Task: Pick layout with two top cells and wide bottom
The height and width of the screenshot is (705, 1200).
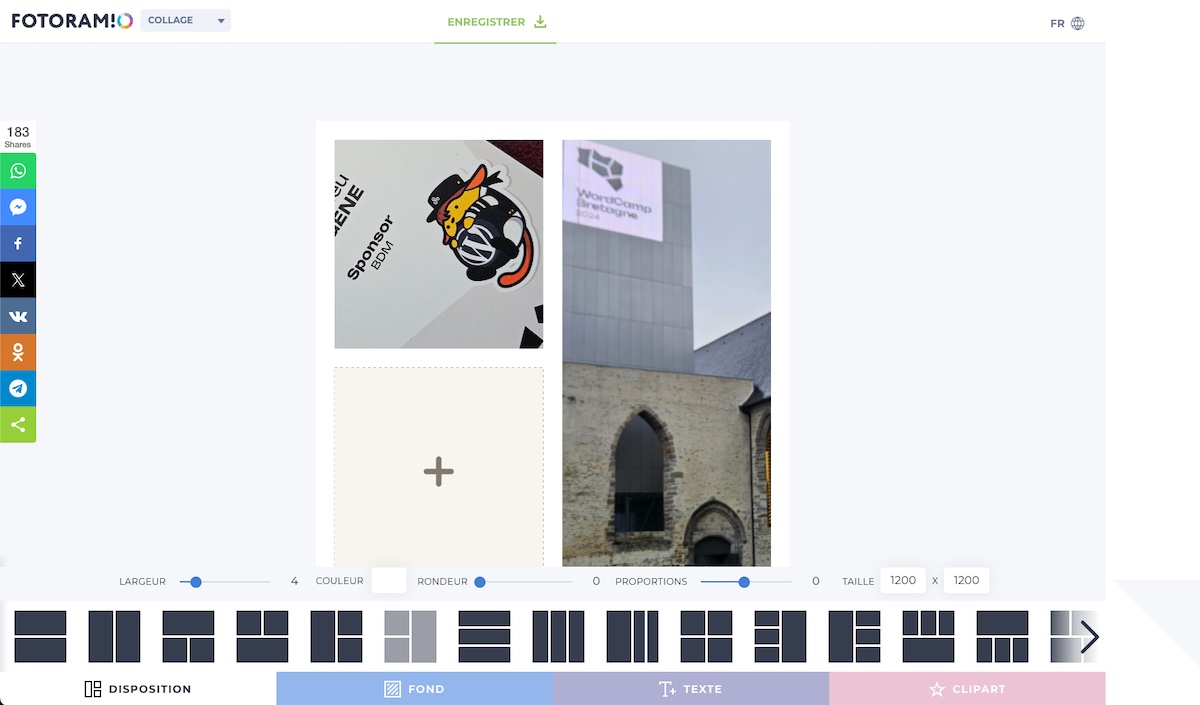Action: pyautogui.click(x=262, y=636)
